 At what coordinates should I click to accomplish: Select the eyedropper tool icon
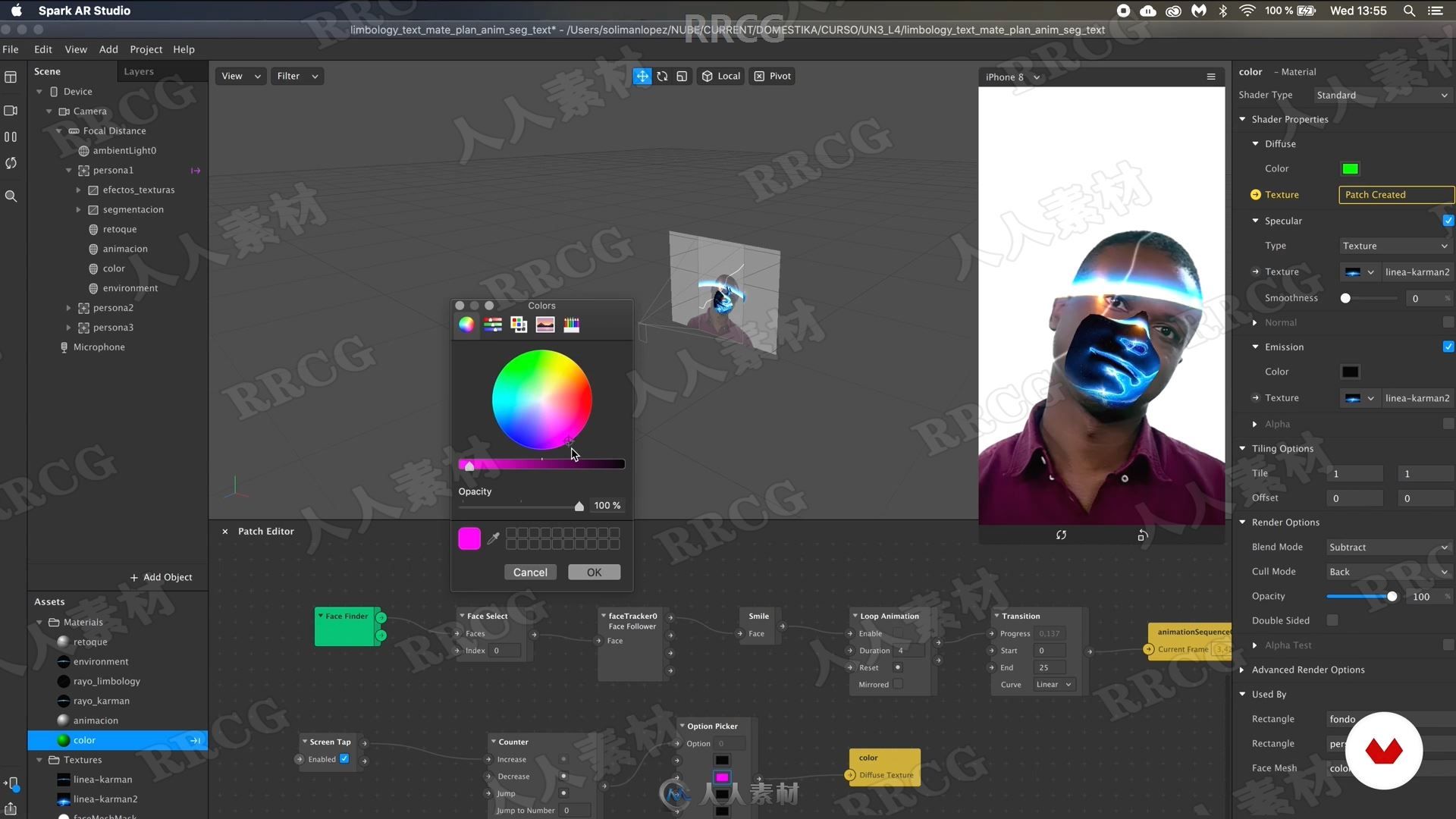493,539
